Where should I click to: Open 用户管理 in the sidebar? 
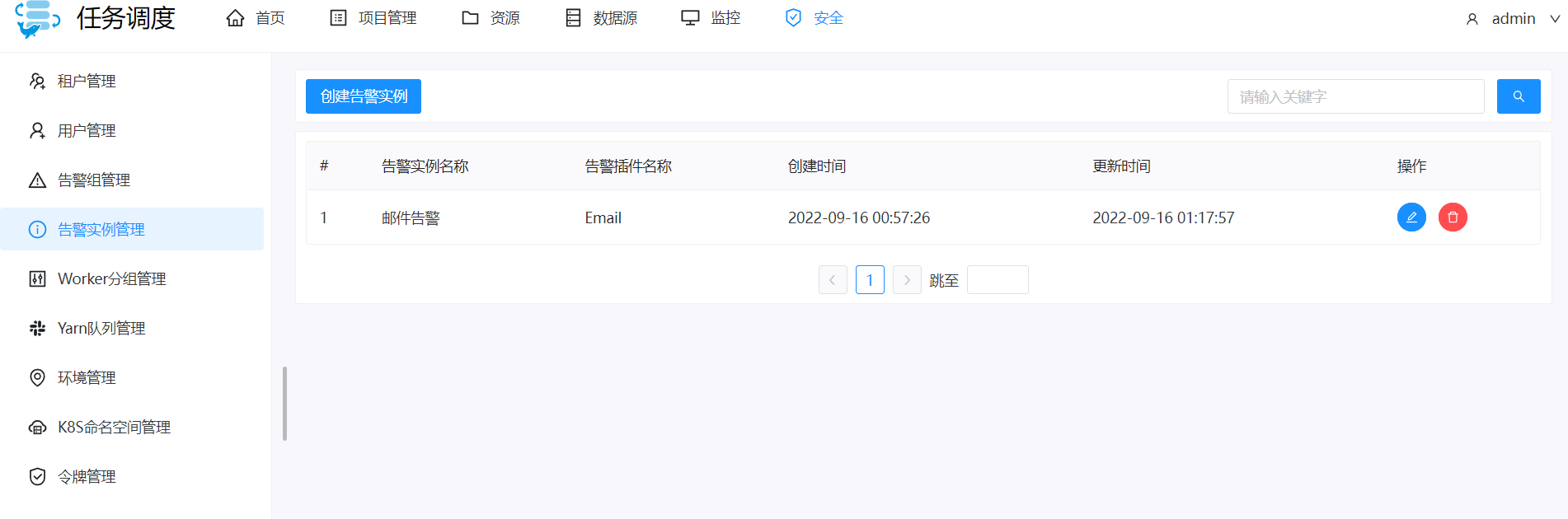tap(87, 131)
